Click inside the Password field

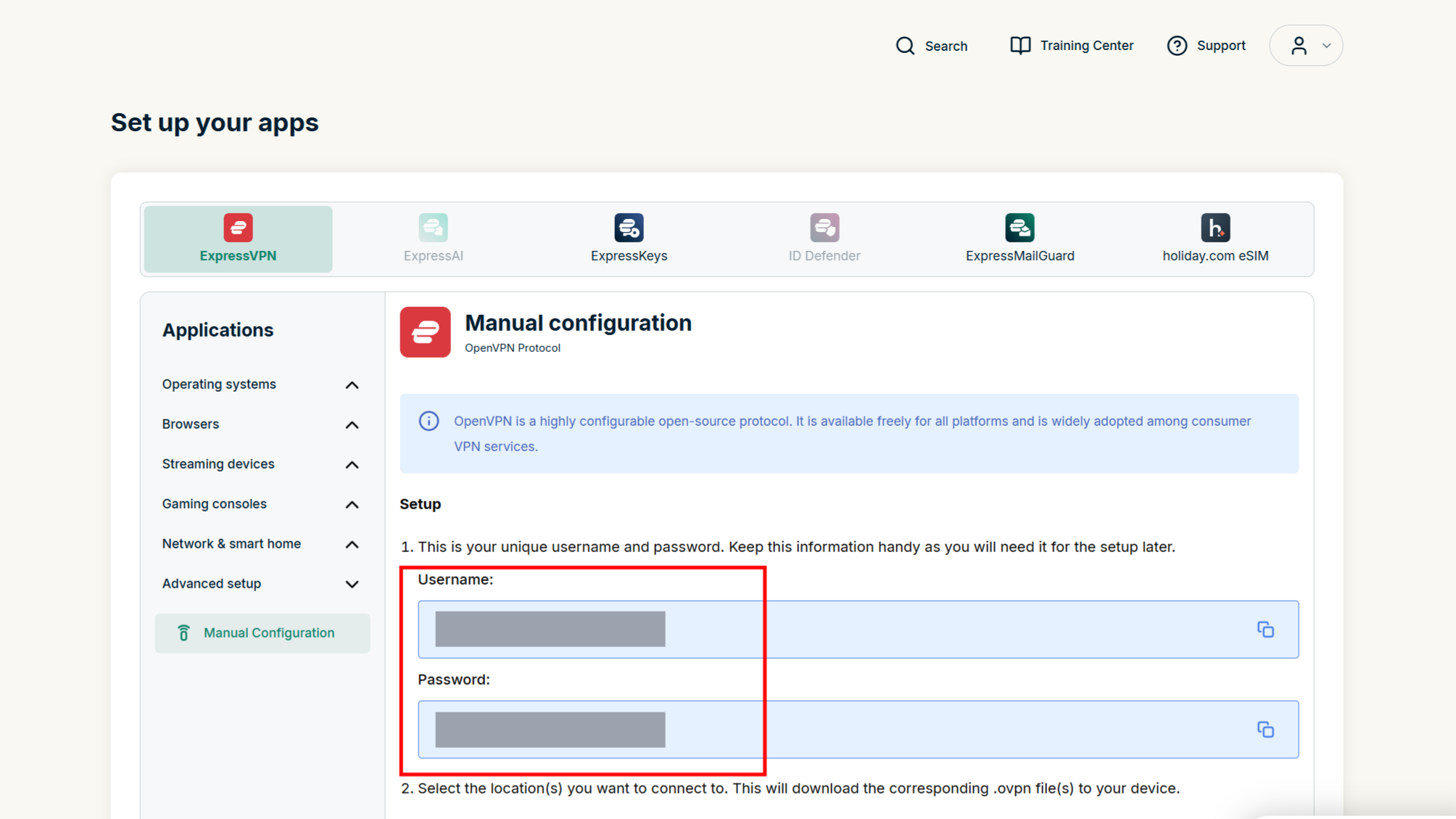tap(859, 730)
